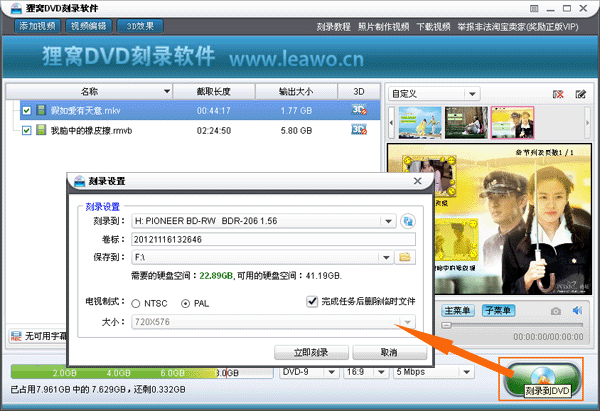This screenshot has width=600, height=411.
Task: Click the edit template pencil icon
Action: pyautogui.click(x=580, y=94)
